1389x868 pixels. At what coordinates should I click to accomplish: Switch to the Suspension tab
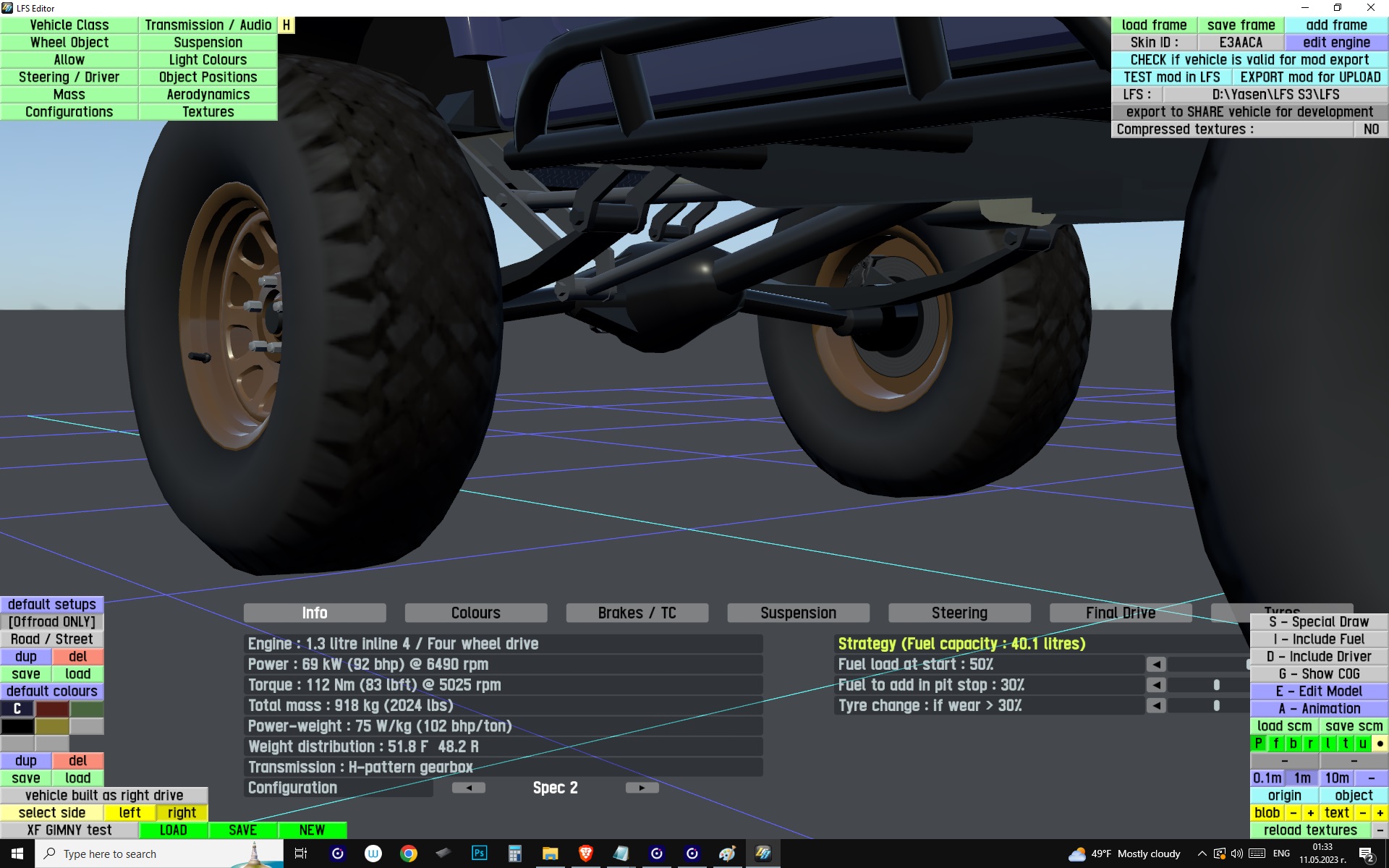798,613
